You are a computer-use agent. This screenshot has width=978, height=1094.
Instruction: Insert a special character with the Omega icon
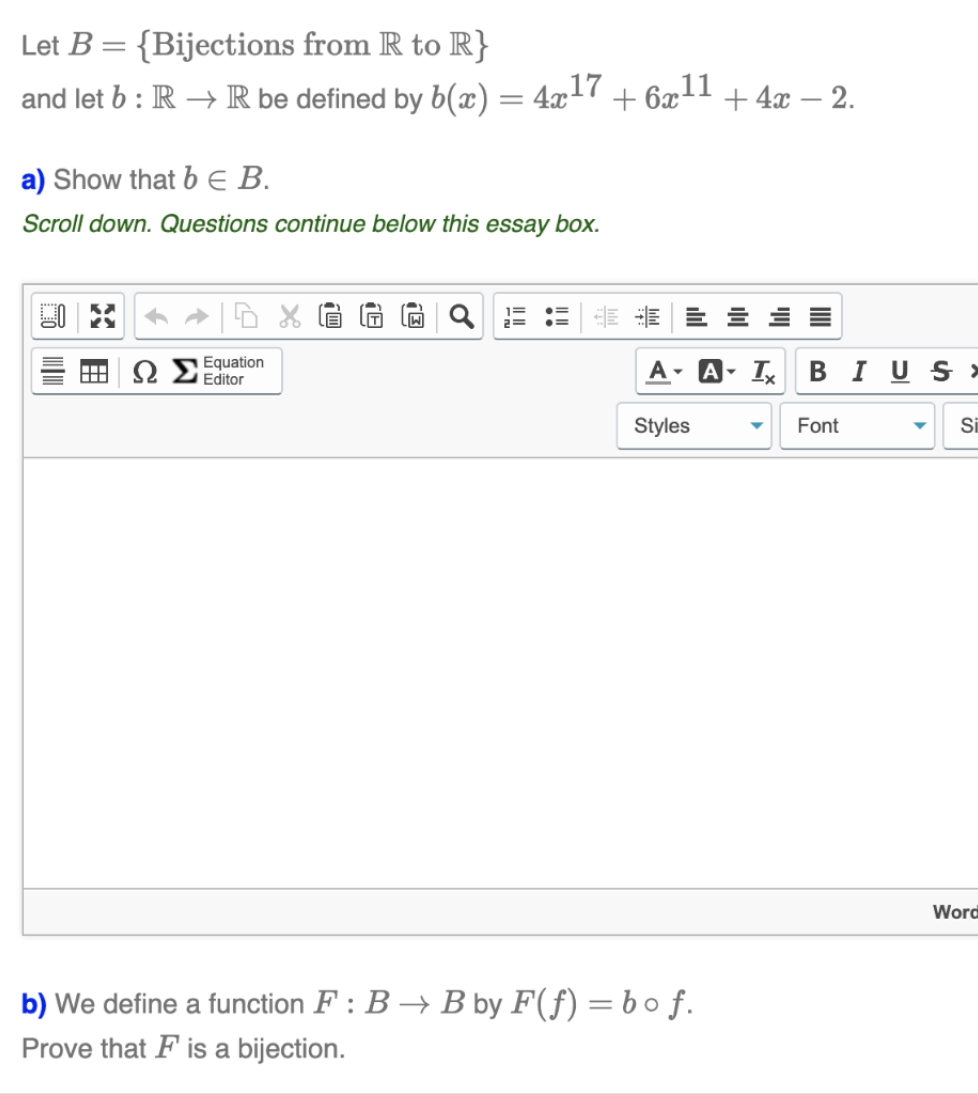pyautogui.click(x=146, y=371)
